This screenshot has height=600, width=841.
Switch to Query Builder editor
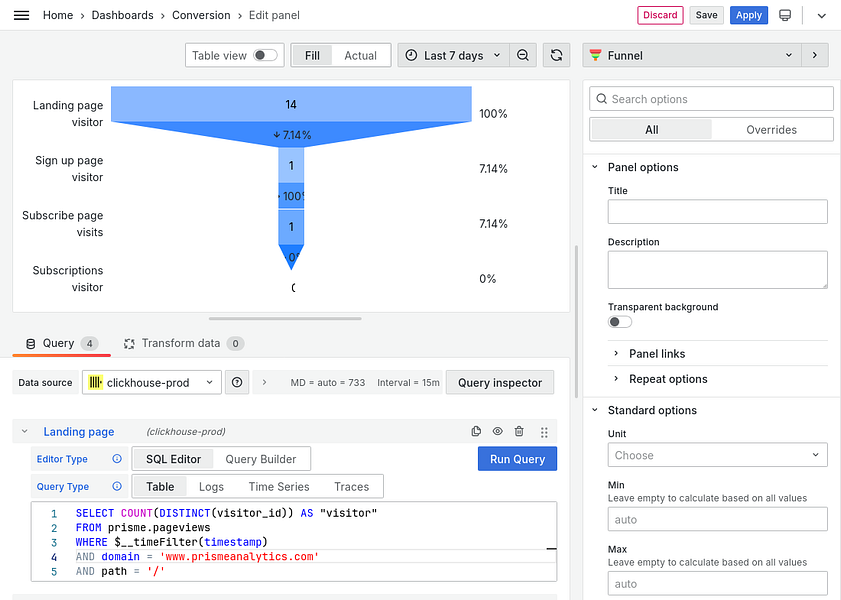[261, 459]
